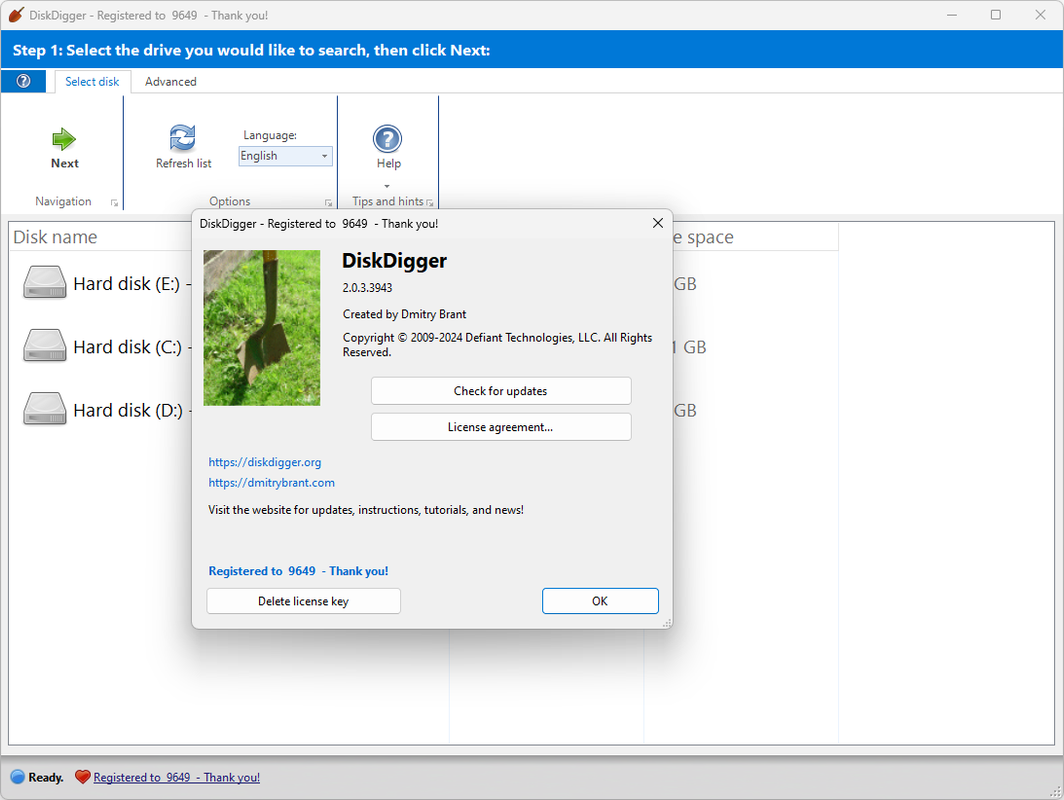Click the Hard disk (D:) label text

(128, 410)
